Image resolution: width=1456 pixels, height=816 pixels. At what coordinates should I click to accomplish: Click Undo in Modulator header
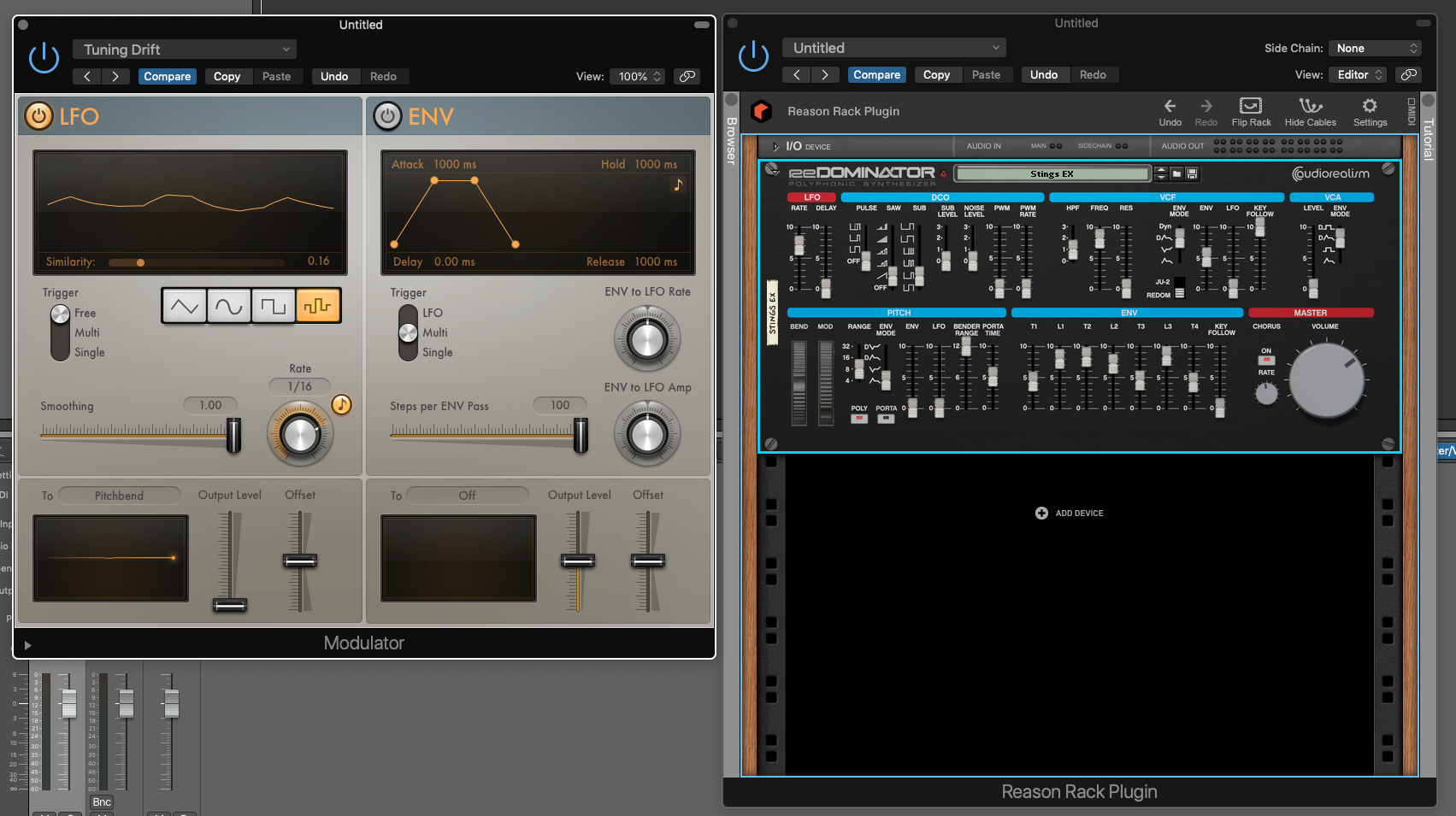pyautogui.click(x=334, y=76)
